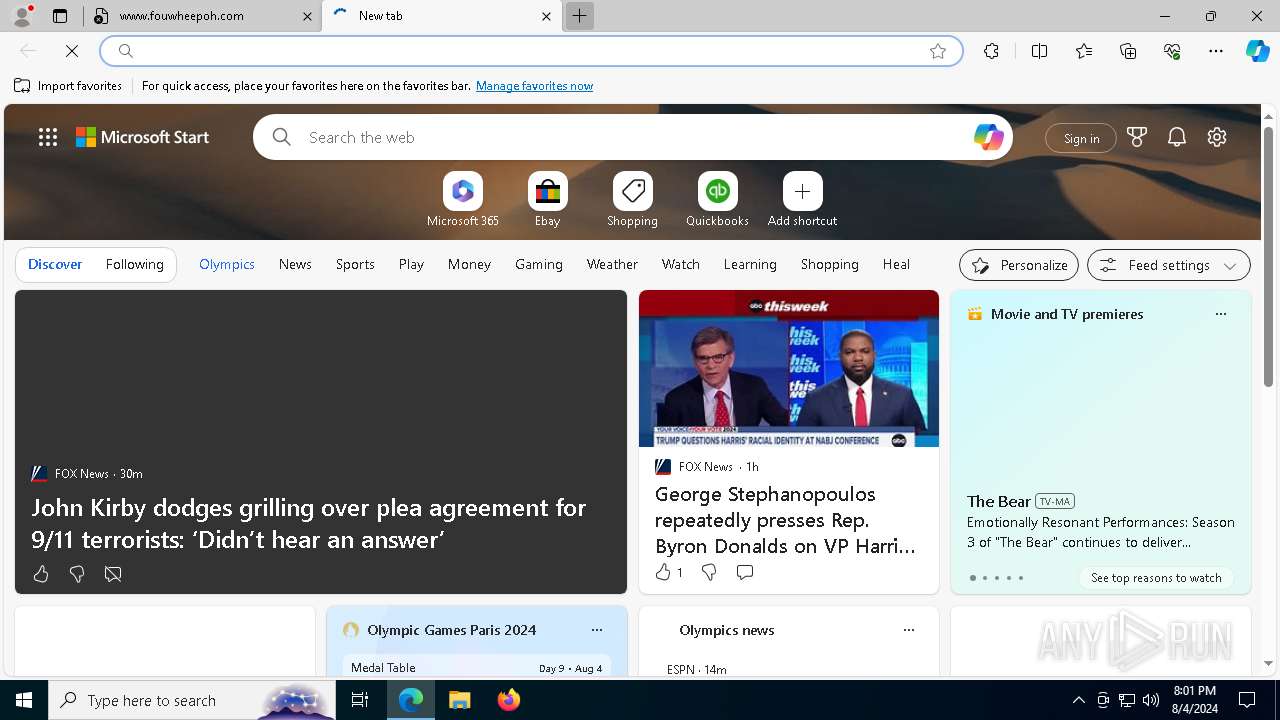Click the Sign in button
The height and width of the screenshot is (720, 1280).
click(1081, 138)
